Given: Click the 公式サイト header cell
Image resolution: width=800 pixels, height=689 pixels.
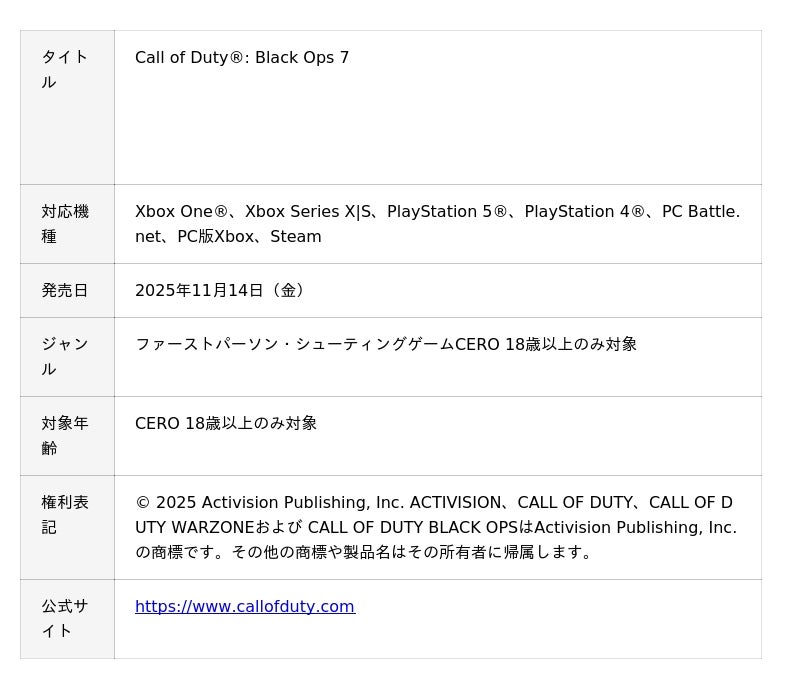Looking at the screenshot, I should (66, 619).
